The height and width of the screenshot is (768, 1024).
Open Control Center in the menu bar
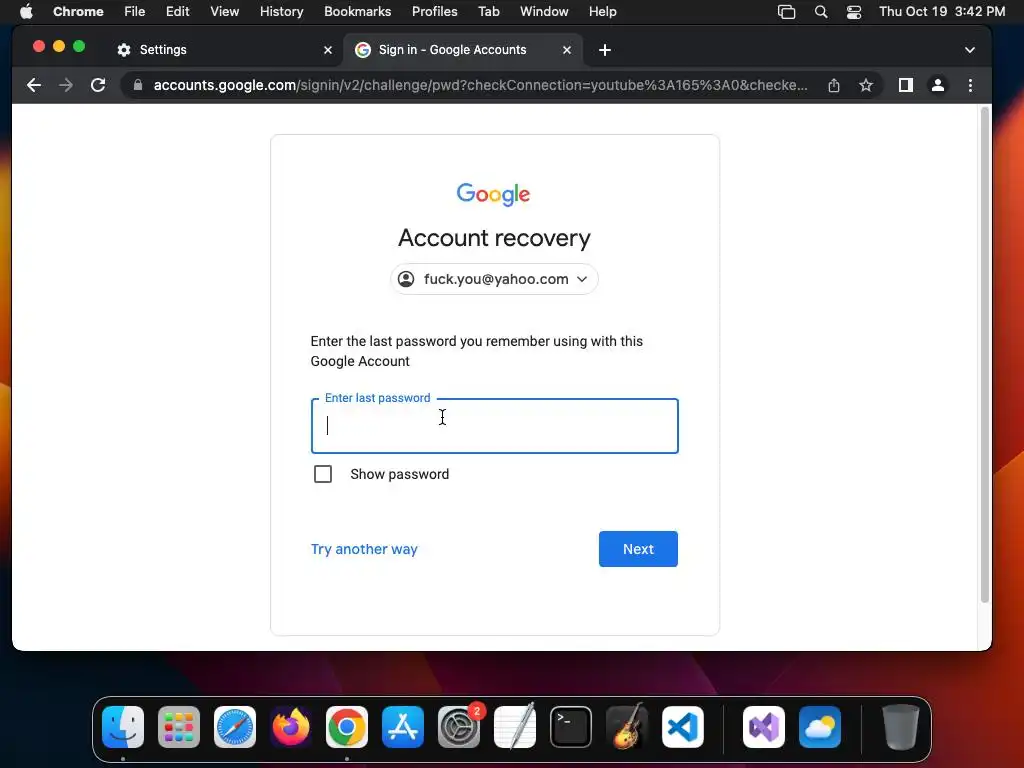[x=854, y=12]
